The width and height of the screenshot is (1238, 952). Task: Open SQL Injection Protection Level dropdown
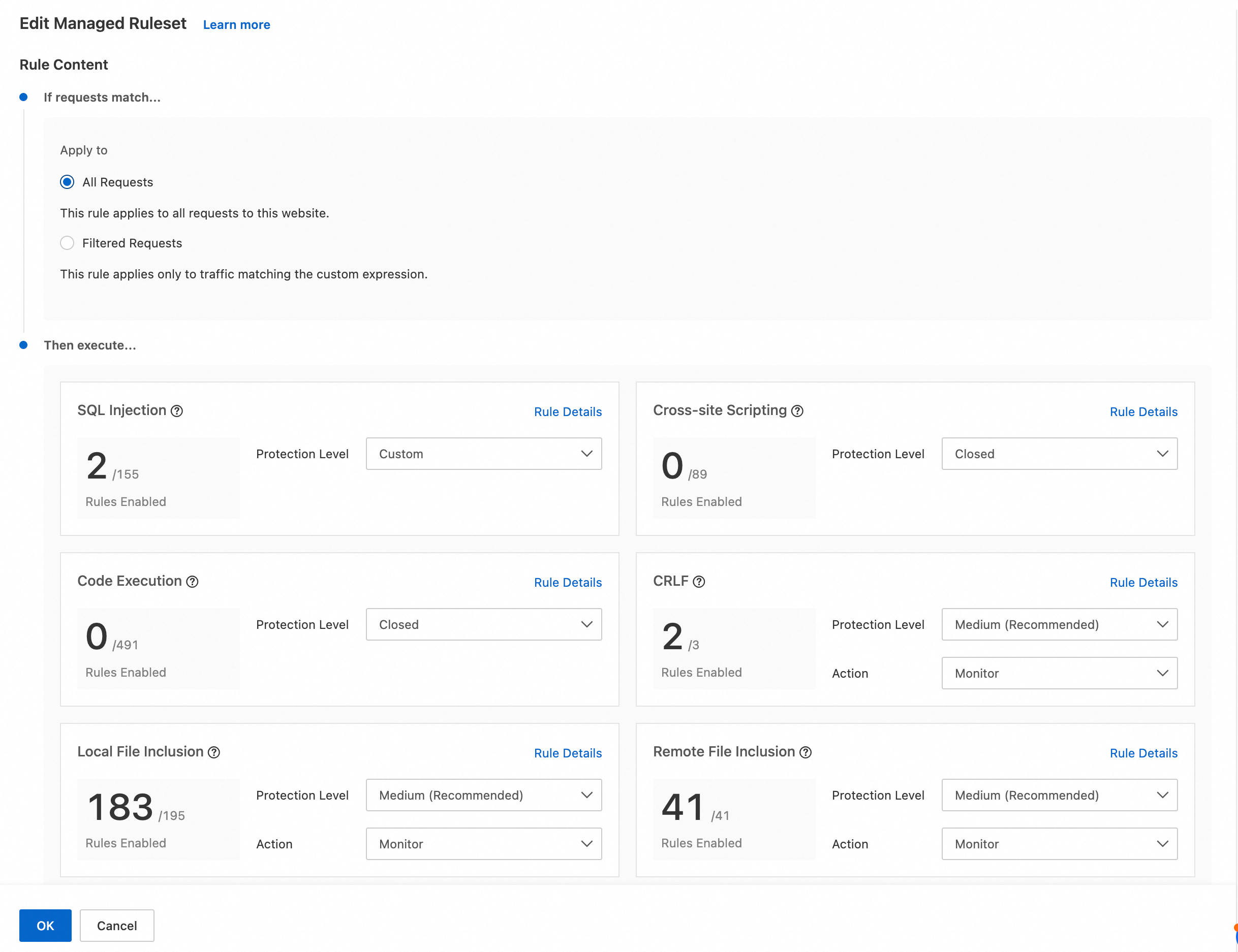(483, 453)
